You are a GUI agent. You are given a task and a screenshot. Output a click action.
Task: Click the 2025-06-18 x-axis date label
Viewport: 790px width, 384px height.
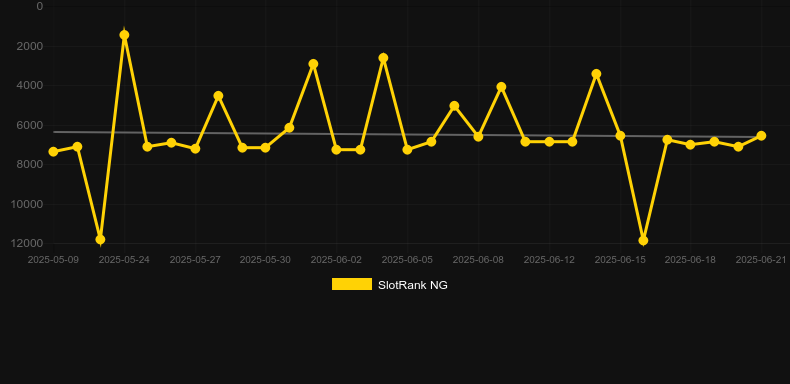pyautogui.click(x=690, y=260)
